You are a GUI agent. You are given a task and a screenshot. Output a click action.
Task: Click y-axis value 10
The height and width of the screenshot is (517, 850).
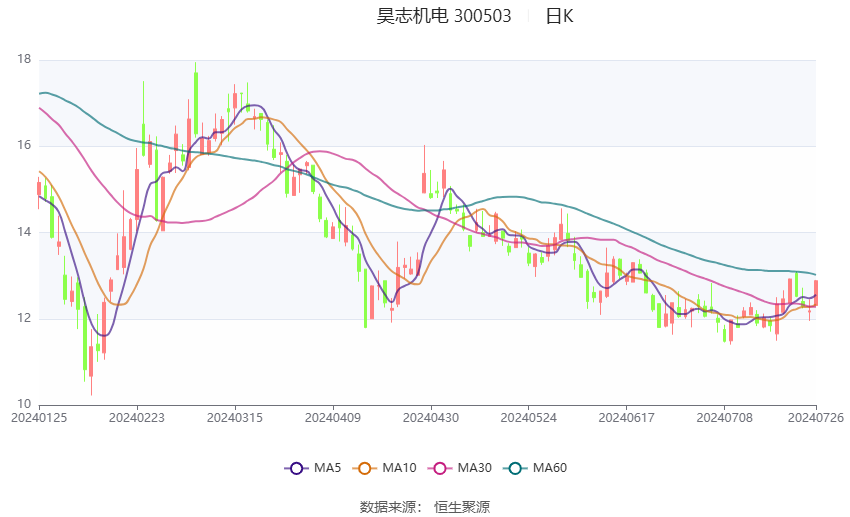(x=24, y=404)
